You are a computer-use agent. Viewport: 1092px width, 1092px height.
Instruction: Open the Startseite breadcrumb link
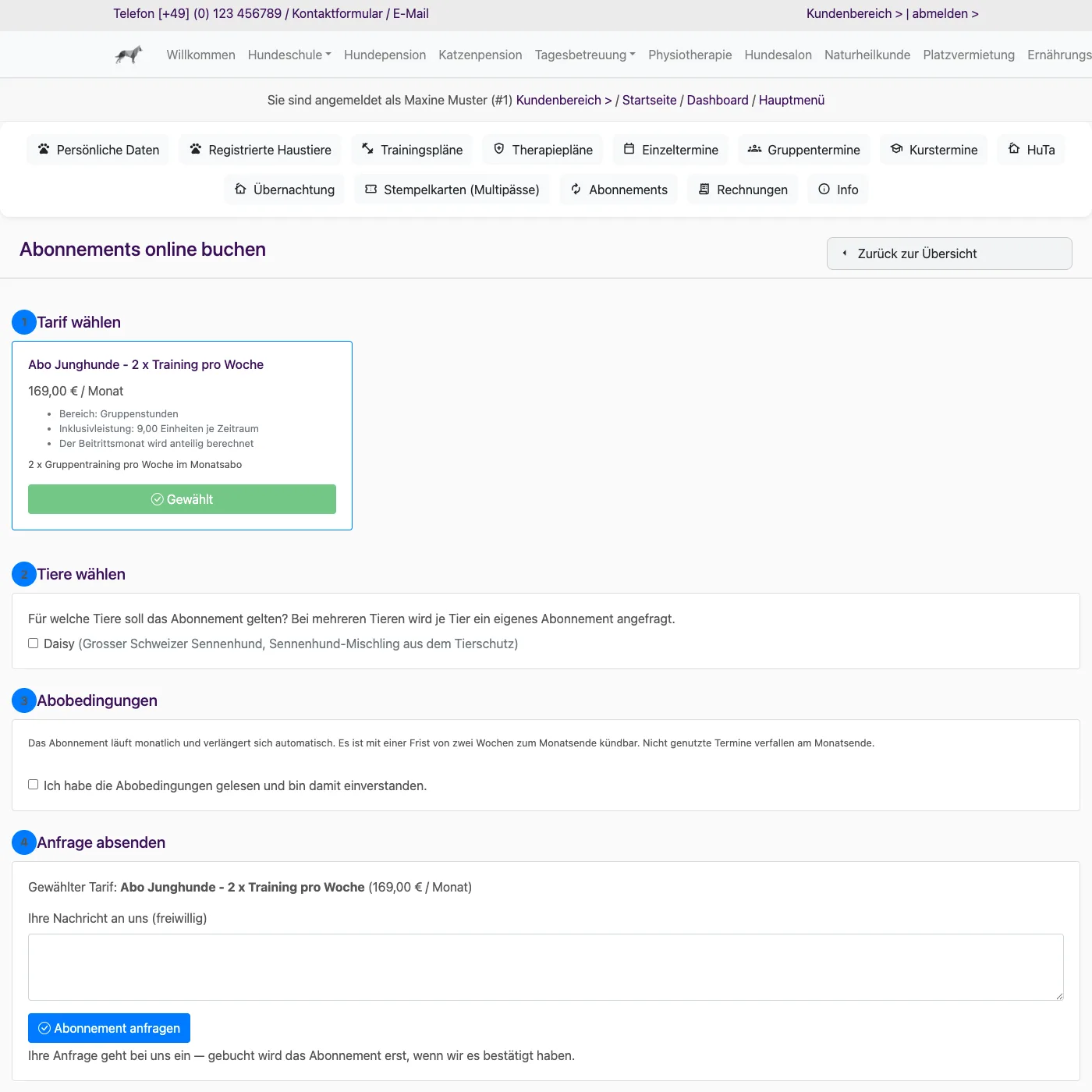tap(650, 100)
